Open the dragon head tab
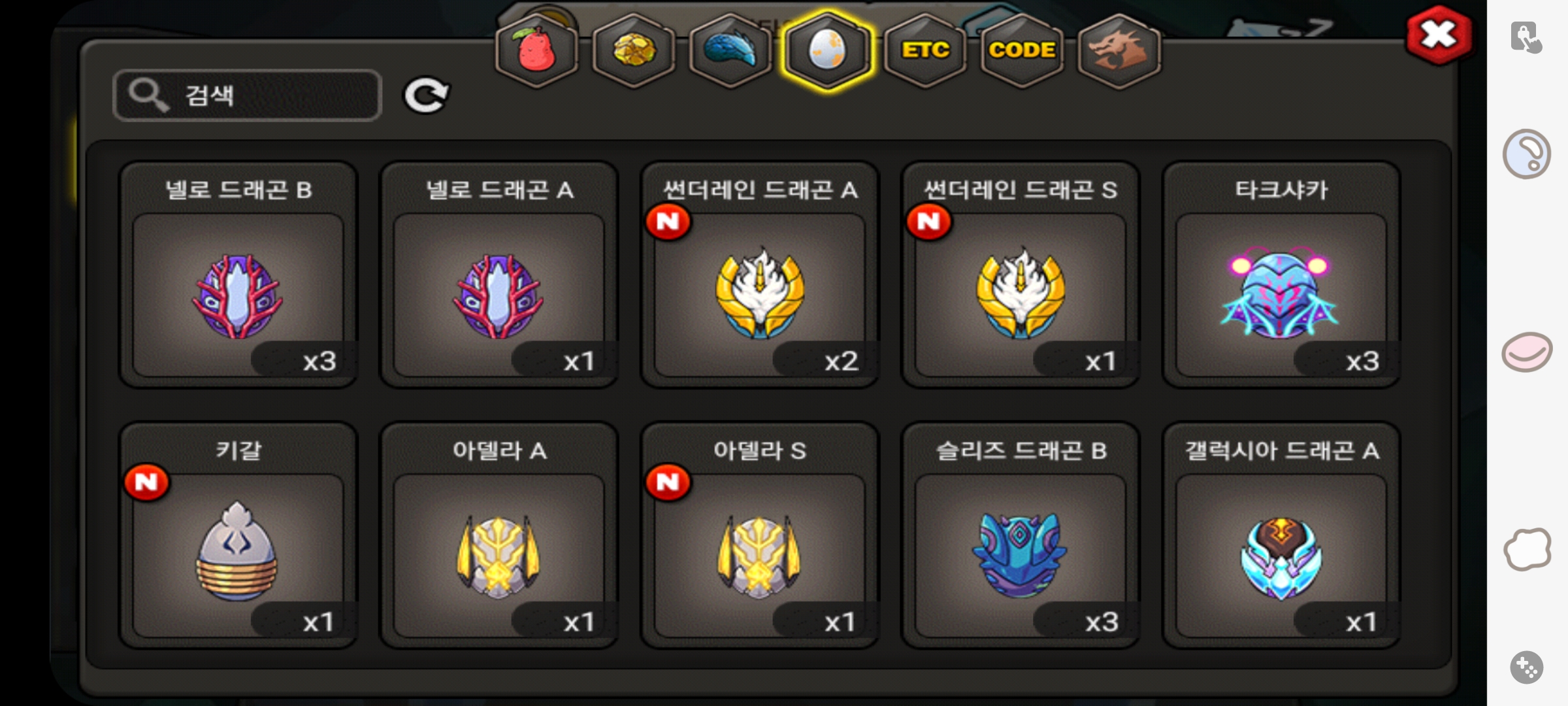Image resolution: width=1568 pixels, height=706 pixels. 1119,50
